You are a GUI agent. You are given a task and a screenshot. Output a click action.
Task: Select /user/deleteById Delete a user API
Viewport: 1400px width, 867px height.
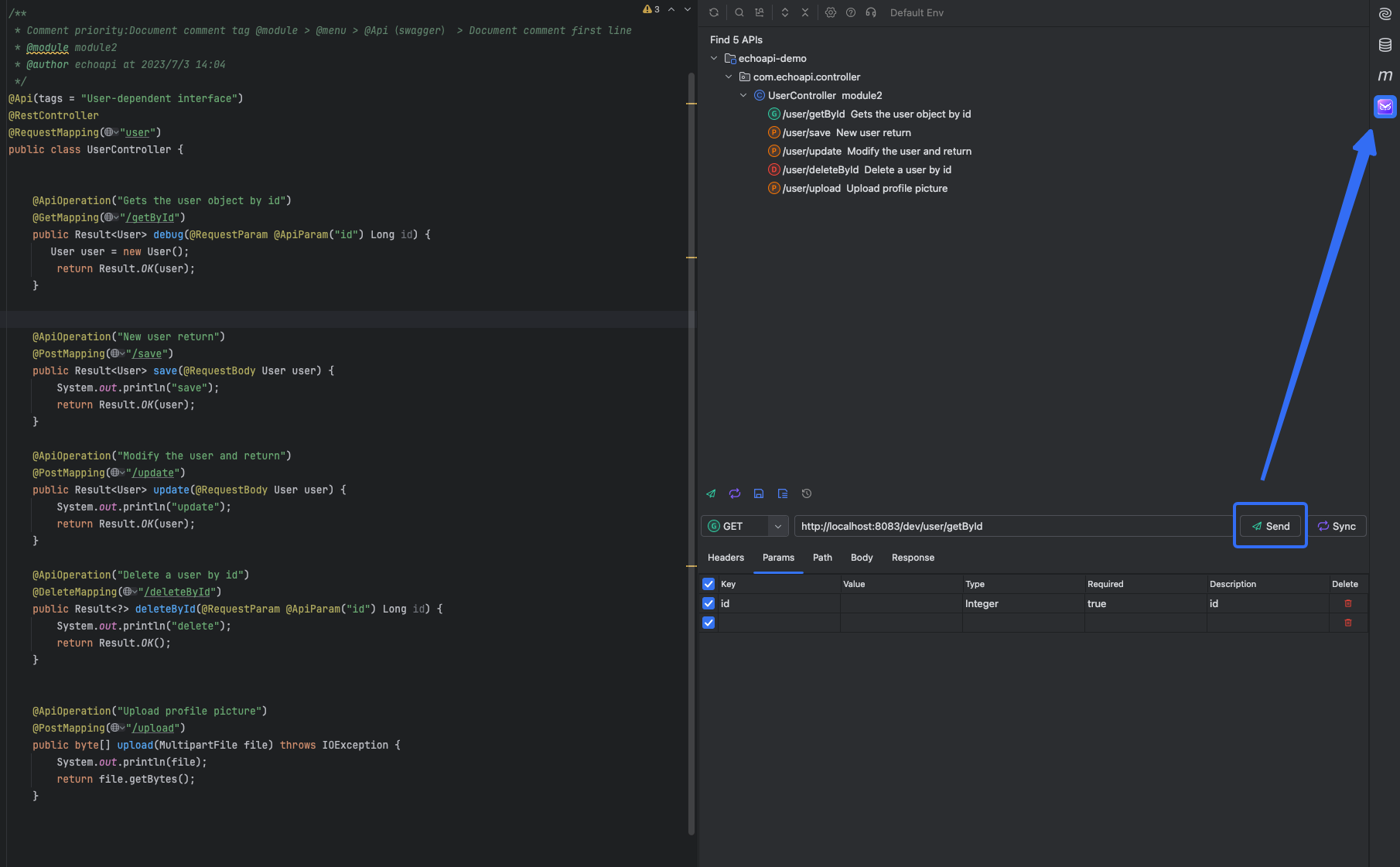click(x=859, y=169)
